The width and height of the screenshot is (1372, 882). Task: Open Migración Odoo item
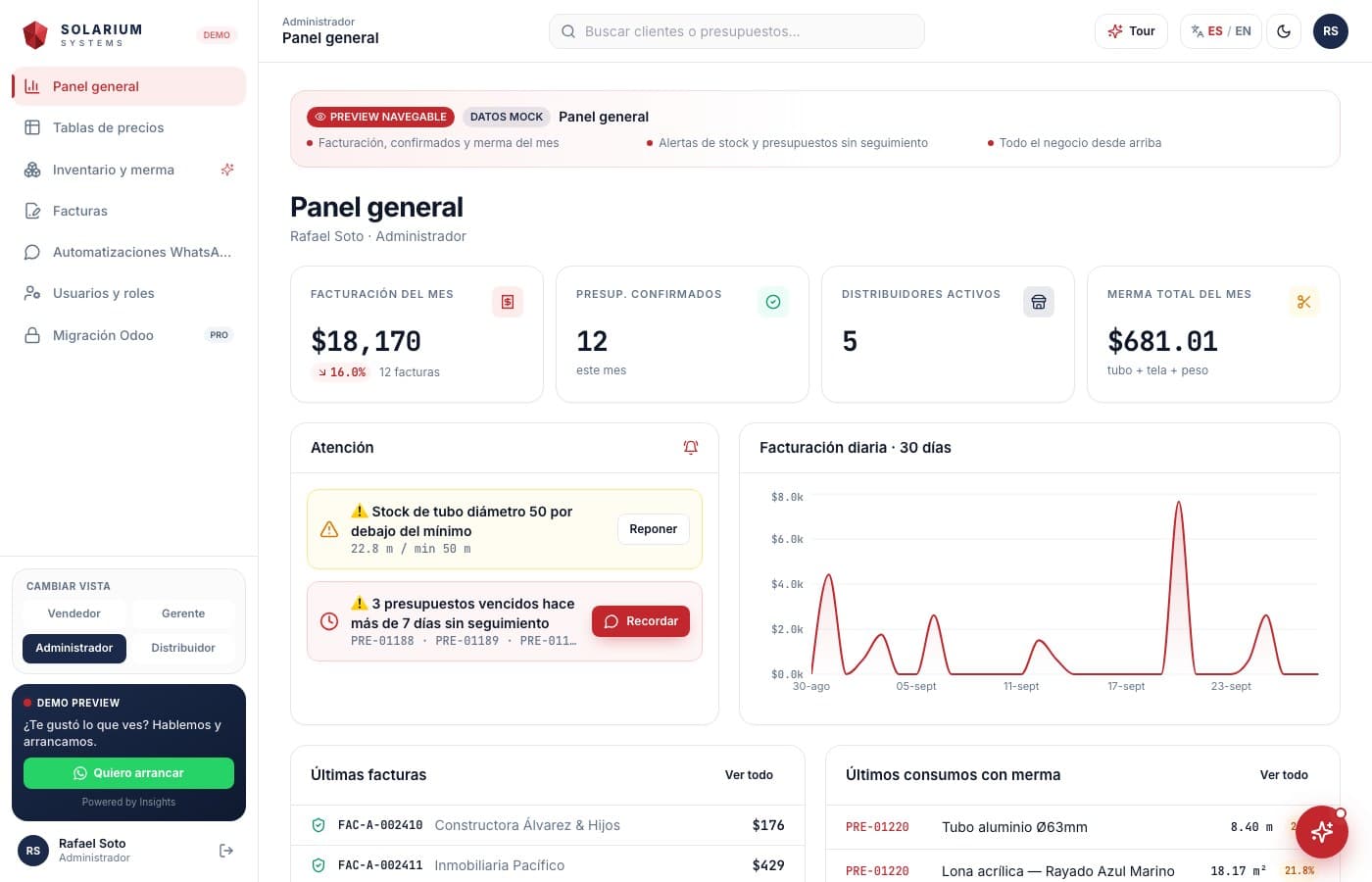128,335
